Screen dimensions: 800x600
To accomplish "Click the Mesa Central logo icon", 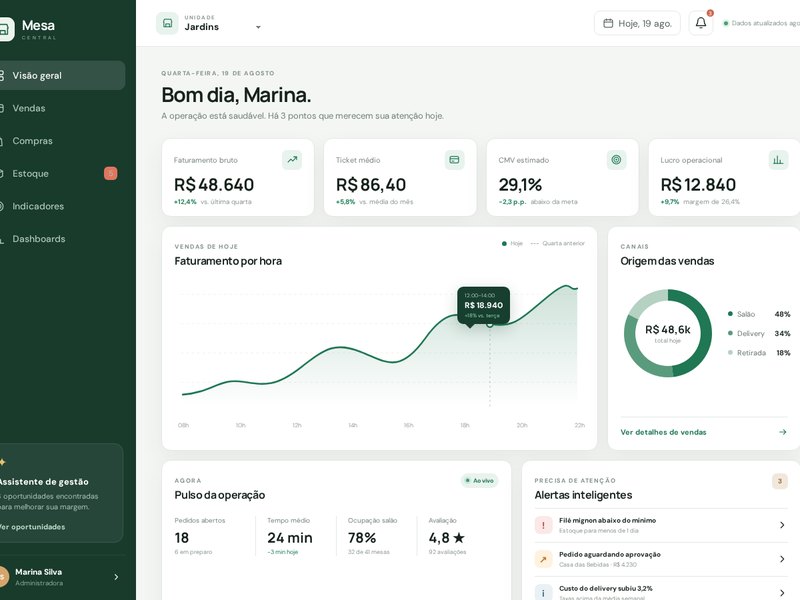I will [x=7, y=29].
